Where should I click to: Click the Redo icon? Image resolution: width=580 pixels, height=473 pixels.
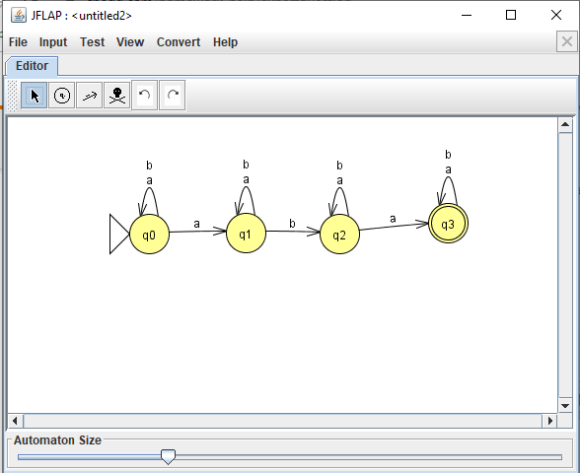tap(172, 95)
